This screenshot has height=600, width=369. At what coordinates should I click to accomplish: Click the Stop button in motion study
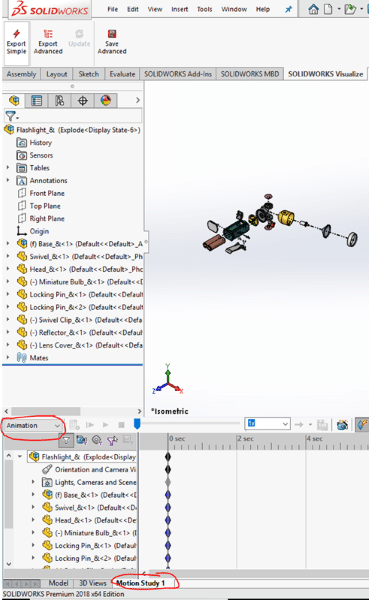121,425
